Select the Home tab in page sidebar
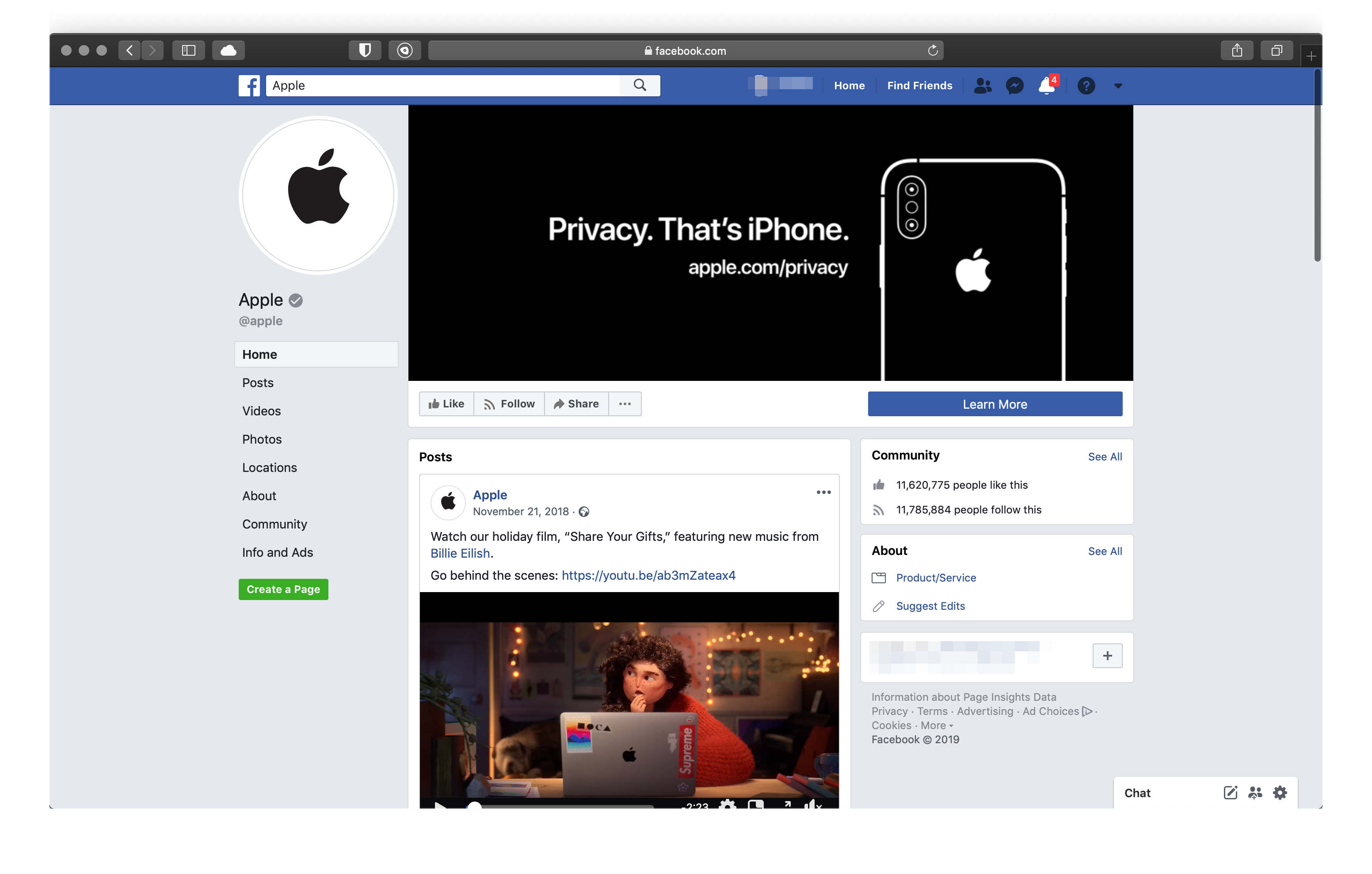The image size is (1372, 874). coord(316,354)
